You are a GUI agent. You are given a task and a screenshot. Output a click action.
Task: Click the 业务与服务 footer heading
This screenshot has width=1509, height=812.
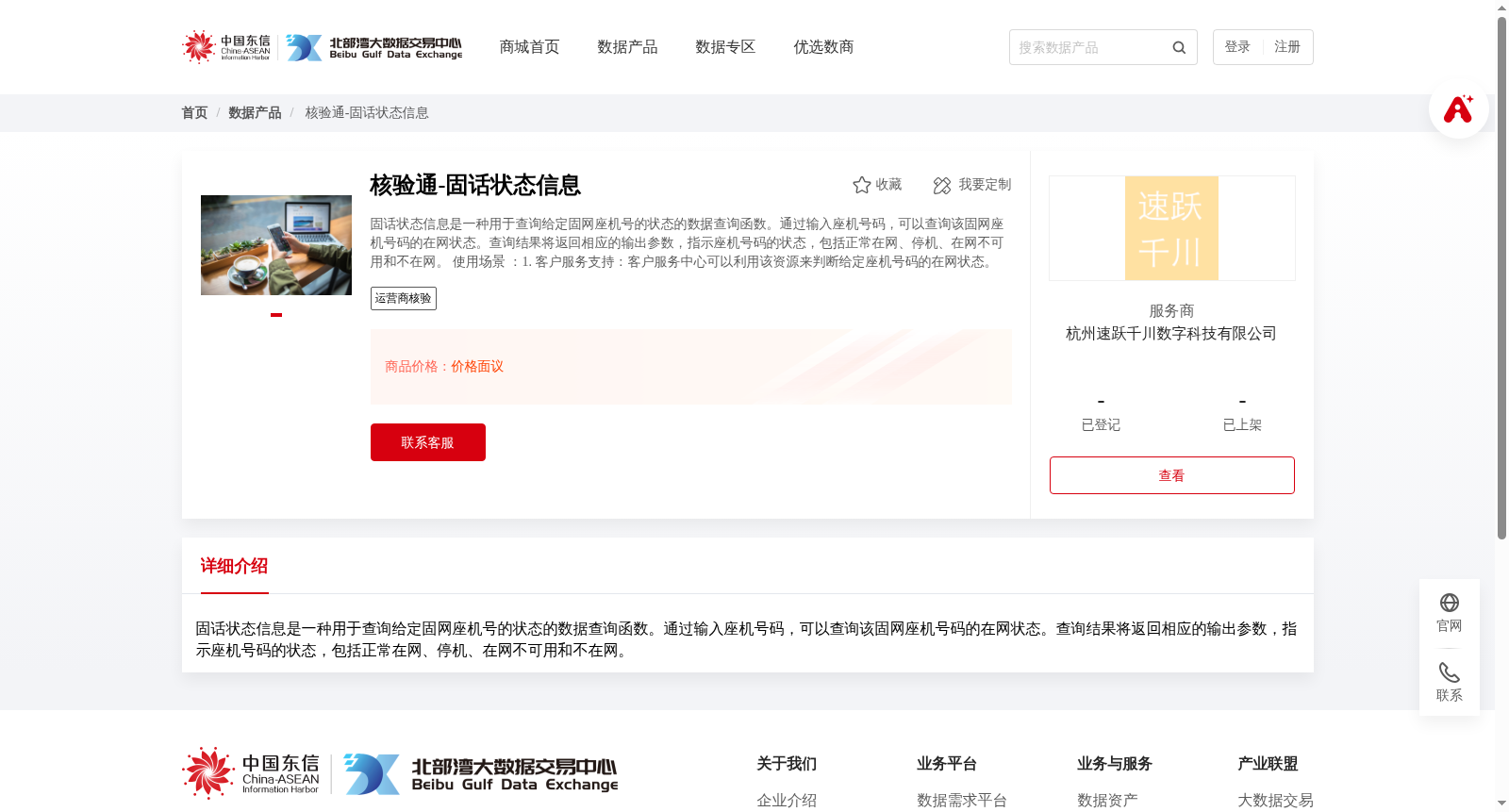tap(1115, 764)
